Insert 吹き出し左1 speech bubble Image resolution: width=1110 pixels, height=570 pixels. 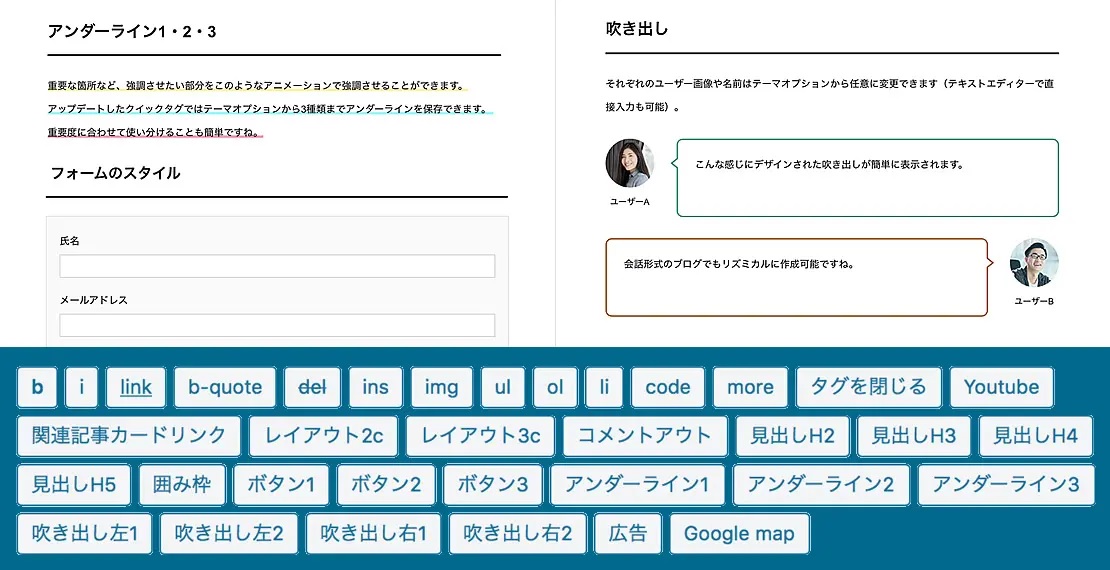click(85, 534)
